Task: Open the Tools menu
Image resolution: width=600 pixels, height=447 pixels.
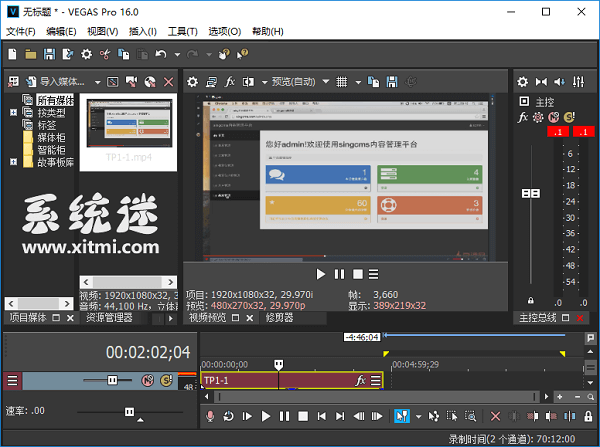Action: point(183,31)
